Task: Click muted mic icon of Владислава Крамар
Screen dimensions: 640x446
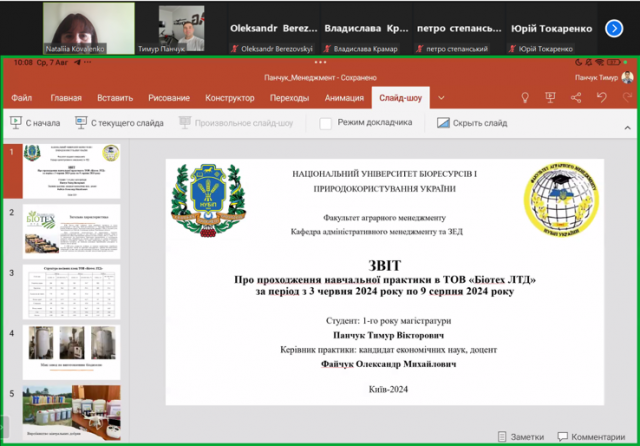Action: click(327, 49)
